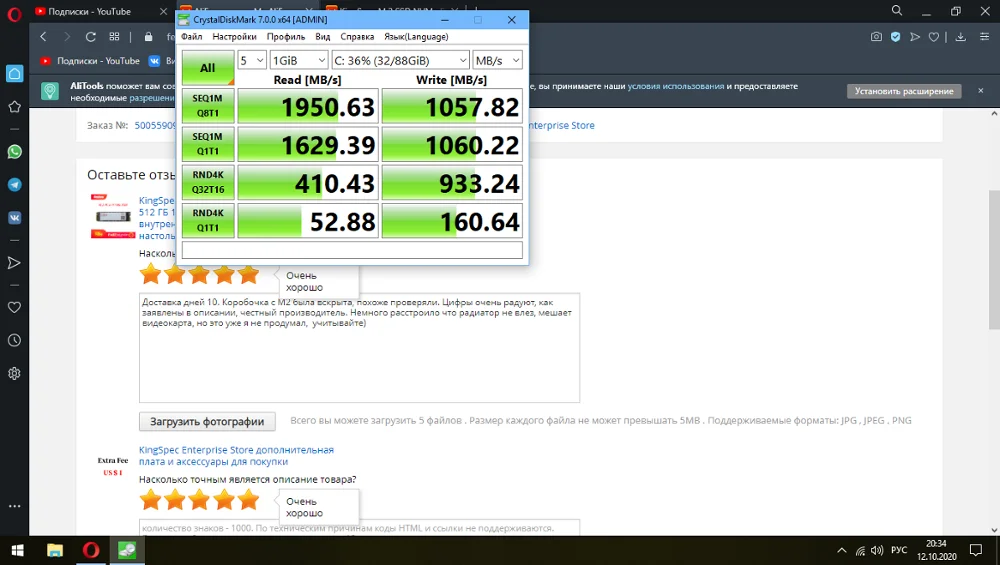This screenshot has height=565, width=1000.
Task: Open the Speed Dial grid icon
Action: (114, 37)
